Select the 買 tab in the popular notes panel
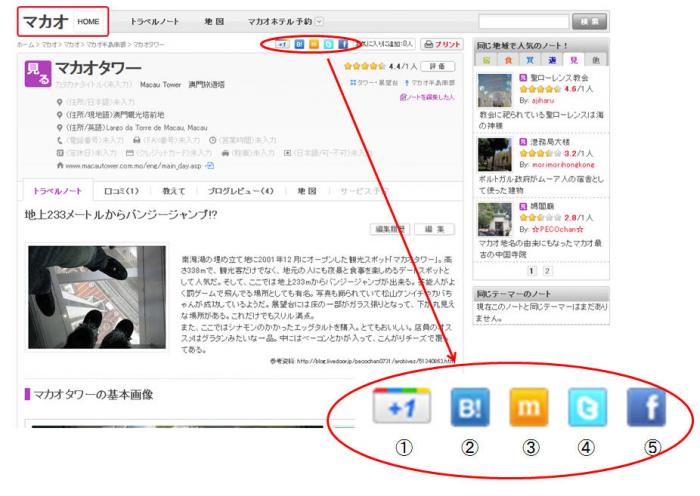Viewport: 700px width, 496px height. coord(530,60)
